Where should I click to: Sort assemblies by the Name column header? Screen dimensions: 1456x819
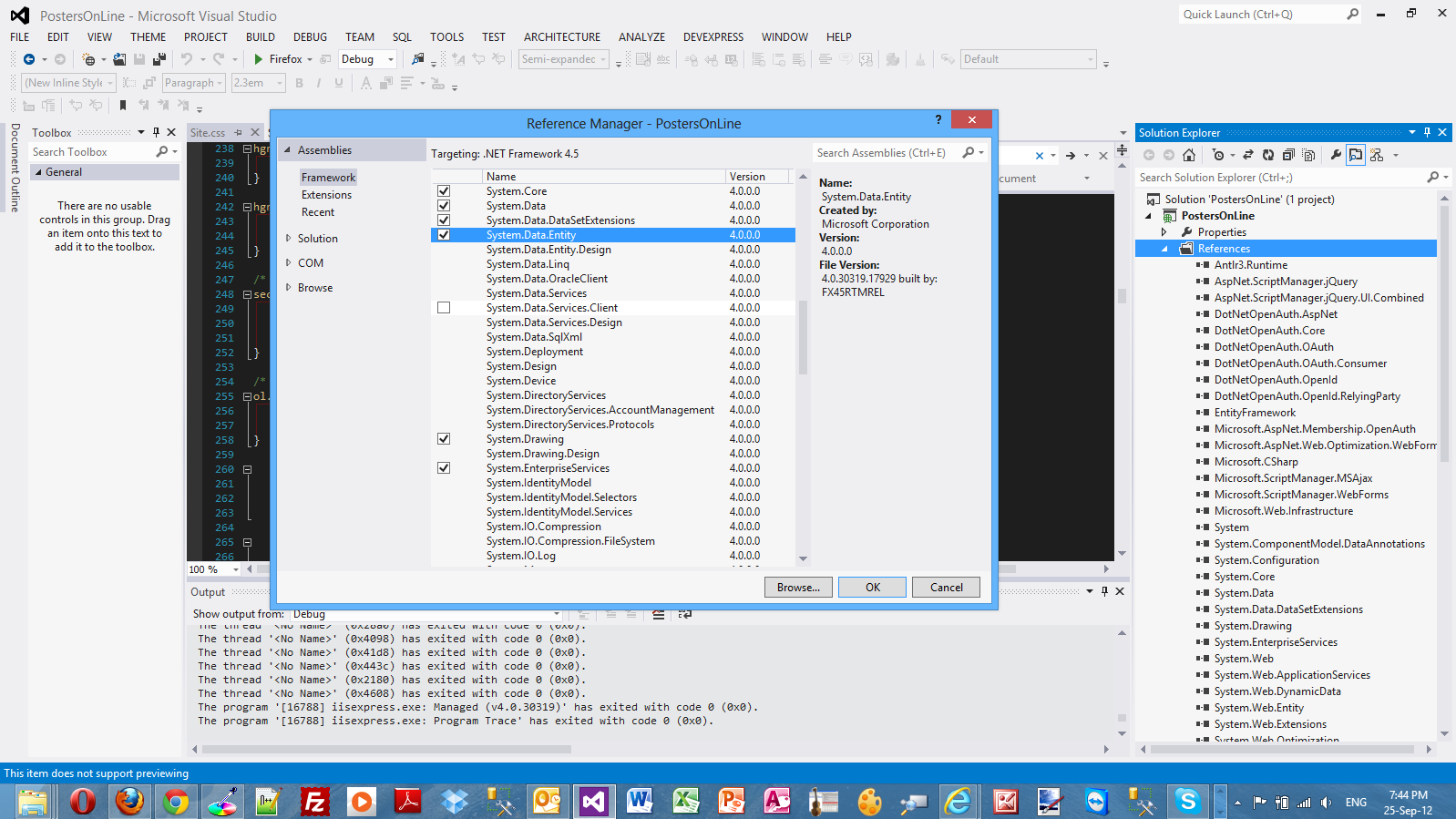[x=603, y=177]
